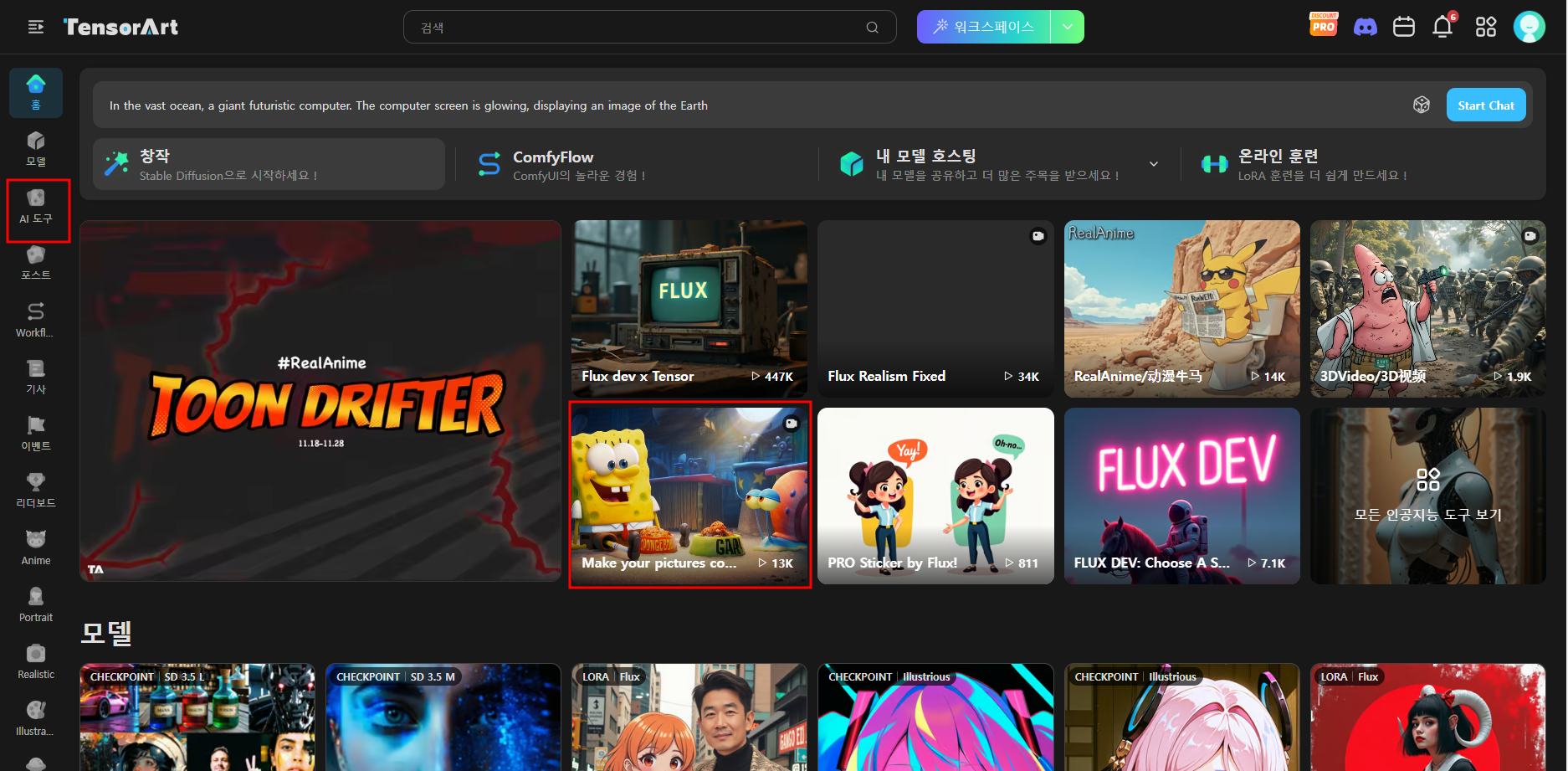Image resolution: width=1568 pixels, height=771 pixels.
Task: Open Illustration category in sidebar
Action: coord(36,719)
